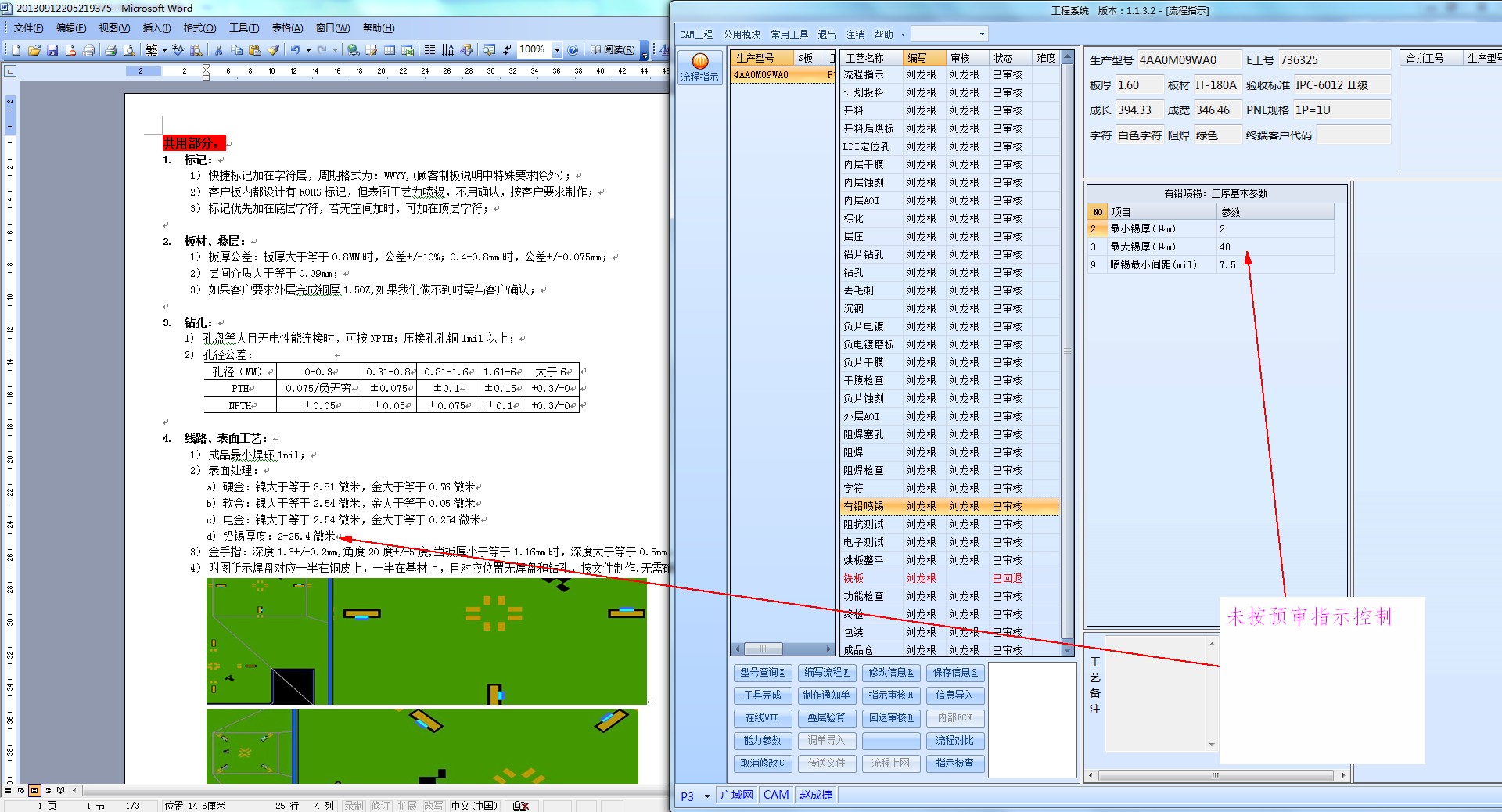Click the horizontal scrollbar under the parameter panel
Screen dimensions: 1502x812
click(x=1217, y=776)
